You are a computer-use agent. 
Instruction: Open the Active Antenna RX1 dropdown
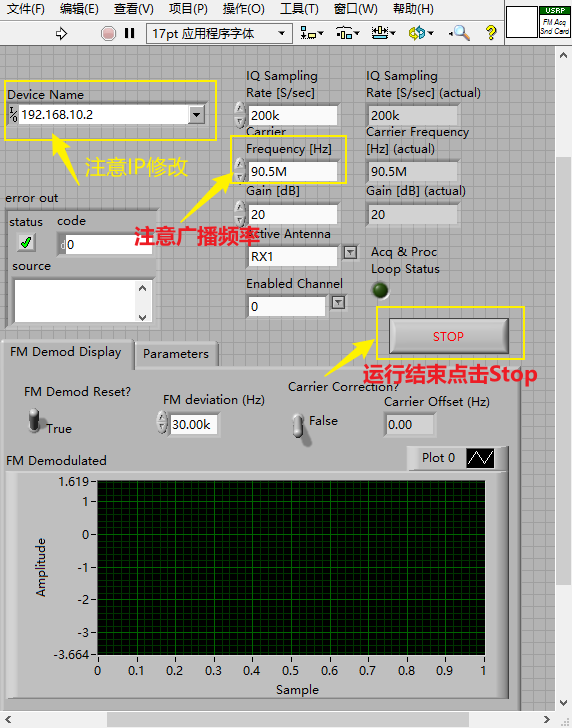(x=350, y=252)
